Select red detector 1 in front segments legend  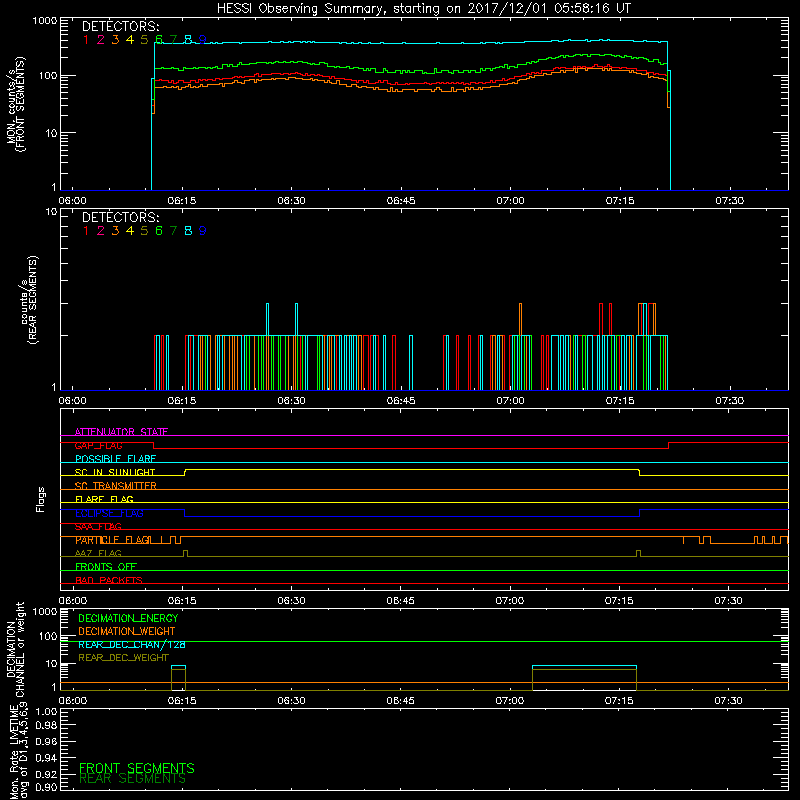(86, 40)
